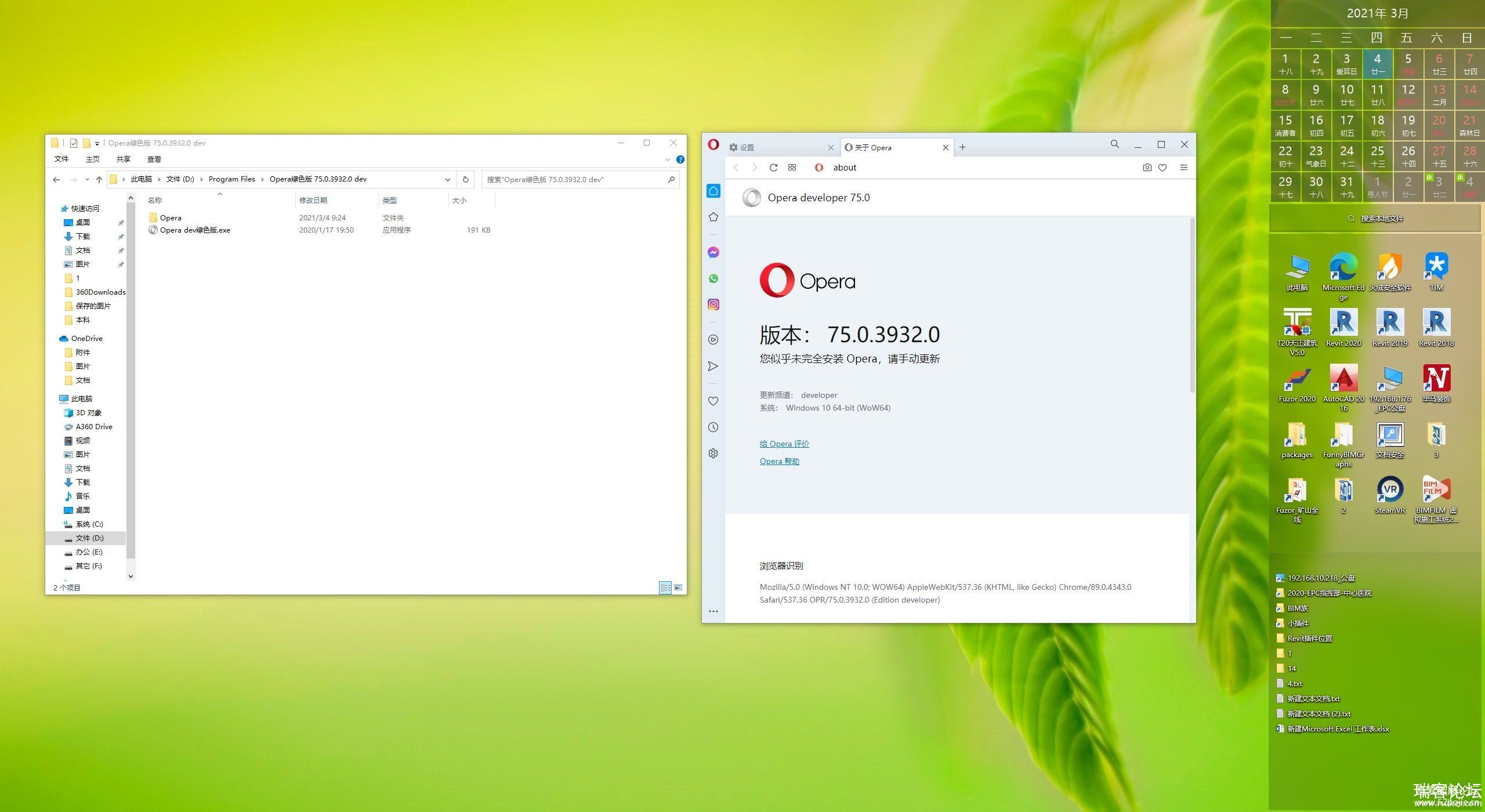Viewport: 1485px width, 812px height.
Task: Click 搜索本地文件 desktop search field
Action: [1375, 219]
